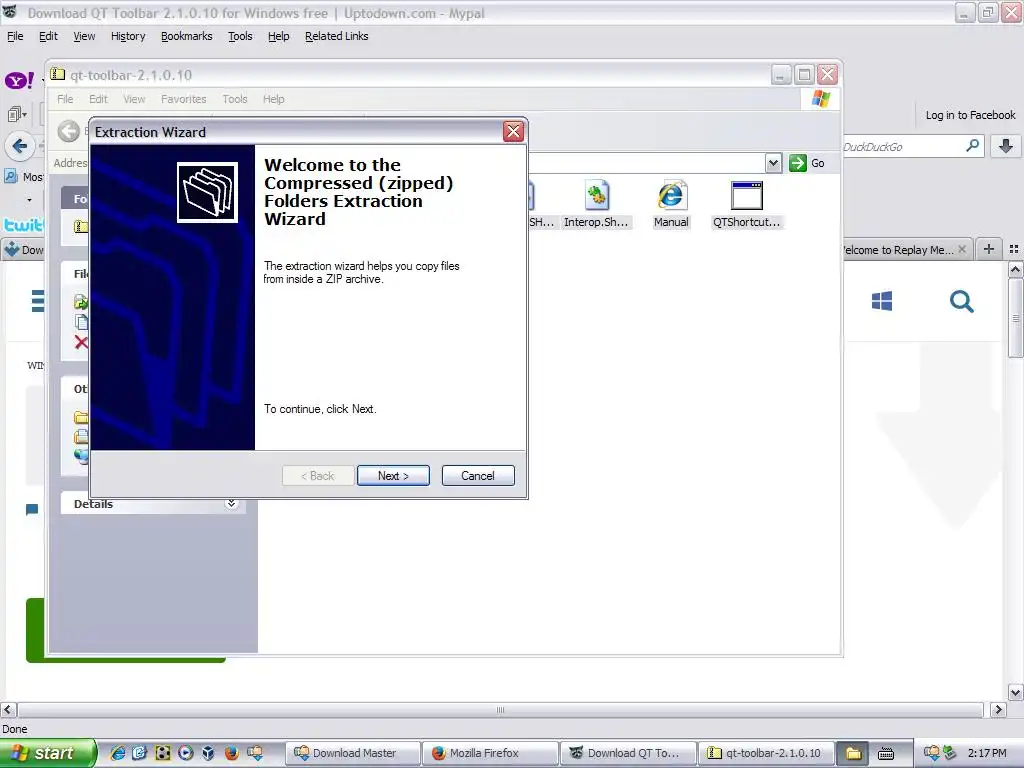Click the clock showing 2:17 PM
The image size is (1024, 768).
987,753
